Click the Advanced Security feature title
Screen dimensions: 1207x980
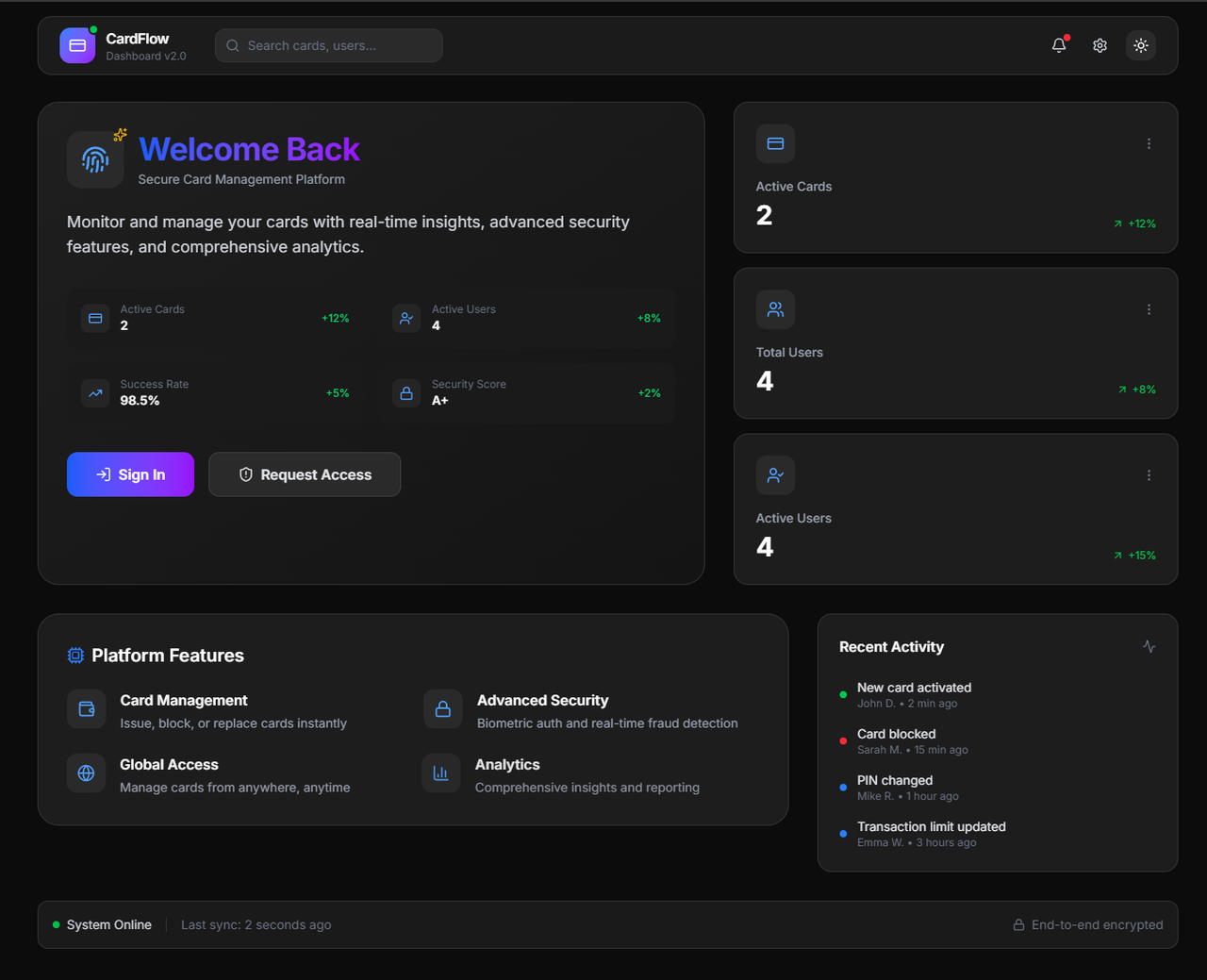coord(542,701)
